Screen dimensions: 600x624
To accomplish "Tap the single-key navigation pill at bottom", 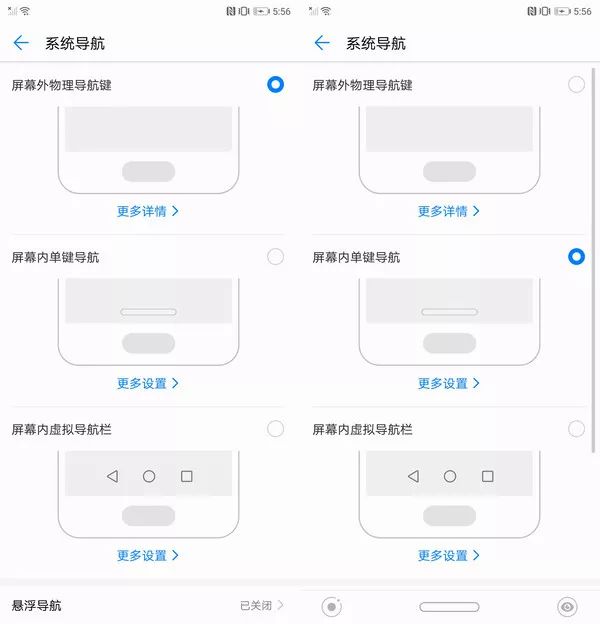I will point(449,607).
